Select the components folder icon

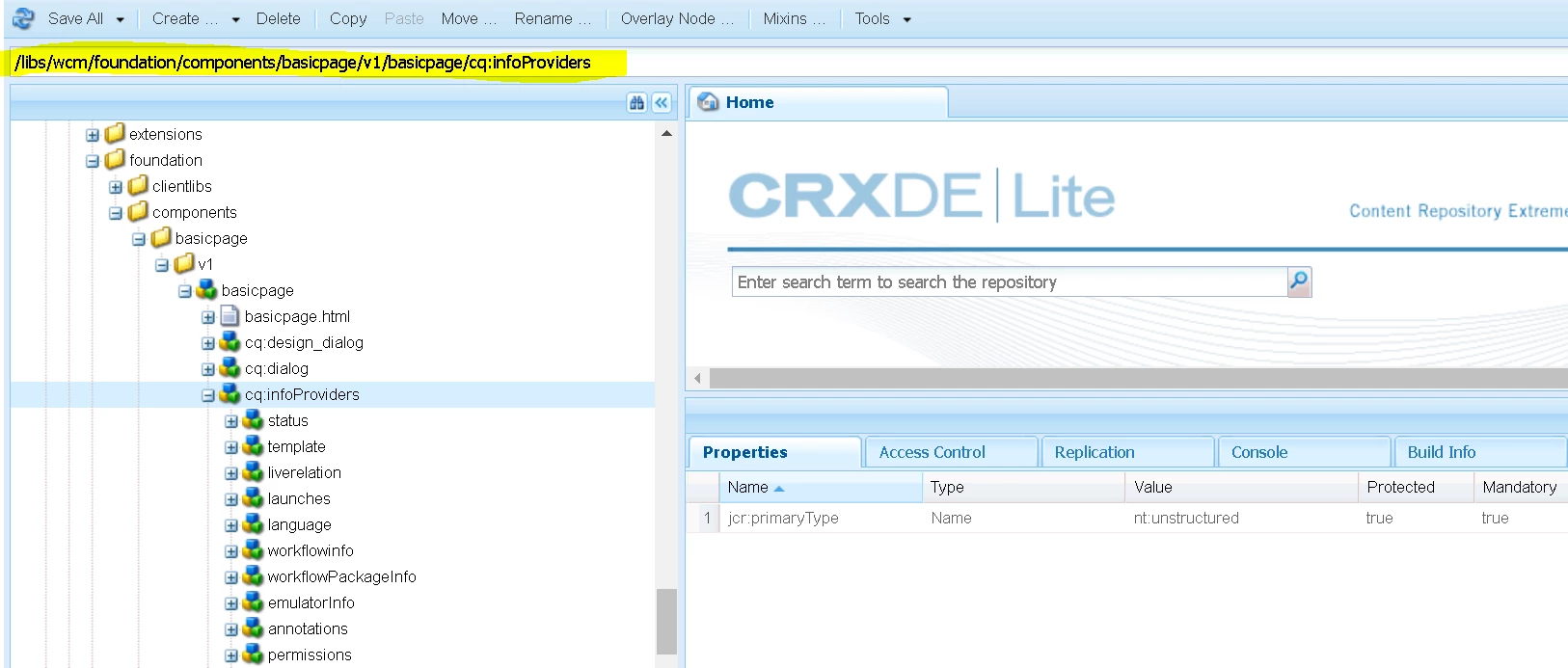coord(138,211)
